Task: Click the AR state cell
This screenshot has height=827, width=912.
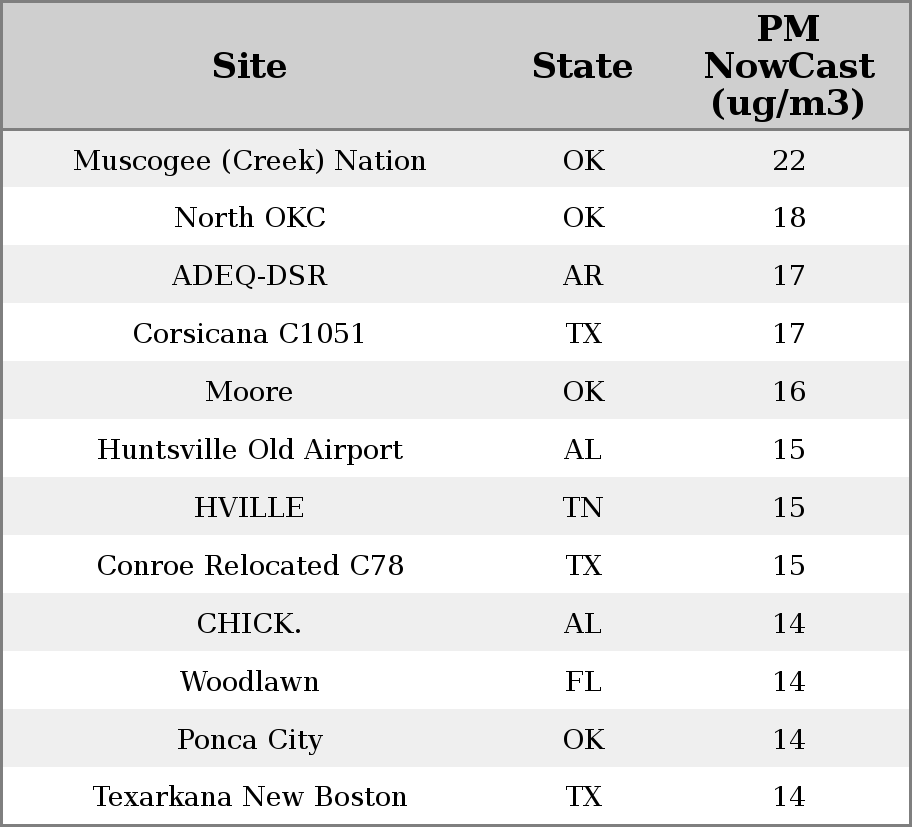Action: [x=582, y=276]
